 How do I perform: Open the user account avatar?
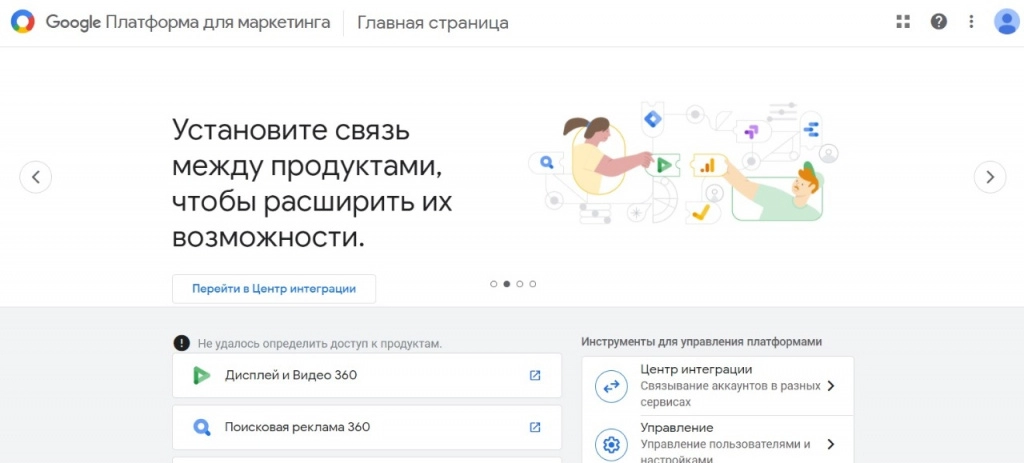[1006, 22]
